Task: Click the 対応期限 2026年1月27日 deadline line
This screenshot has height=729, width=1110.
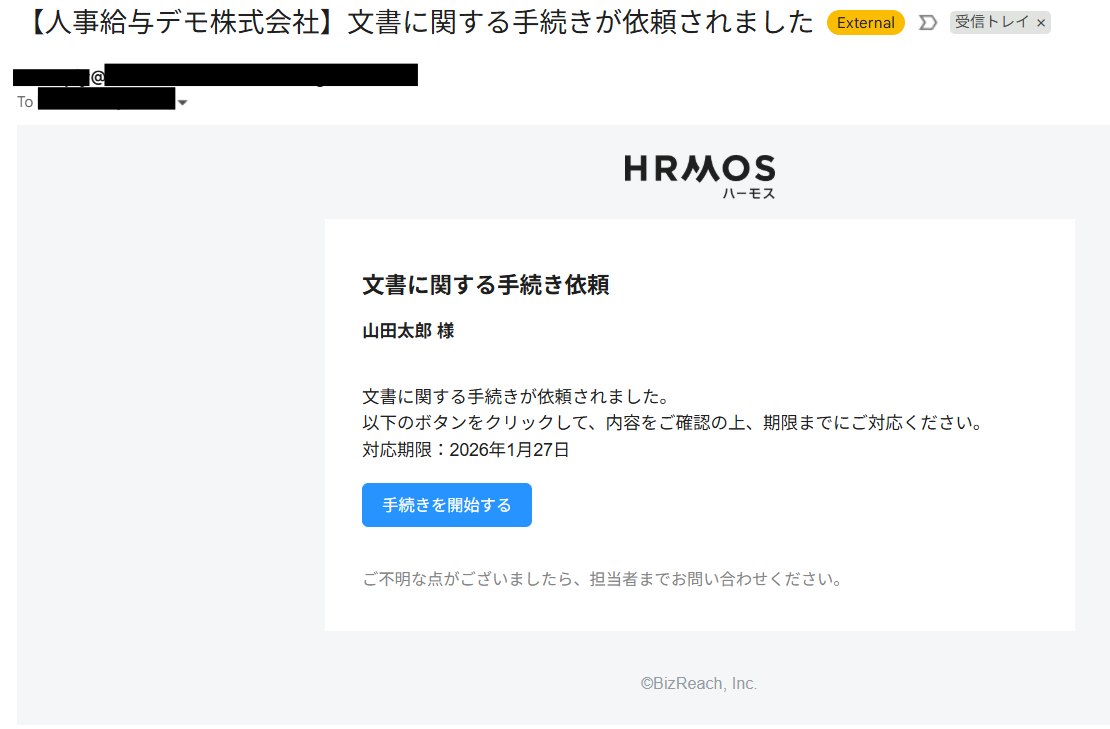Action: pyautogui.click(x=465, y=450)
